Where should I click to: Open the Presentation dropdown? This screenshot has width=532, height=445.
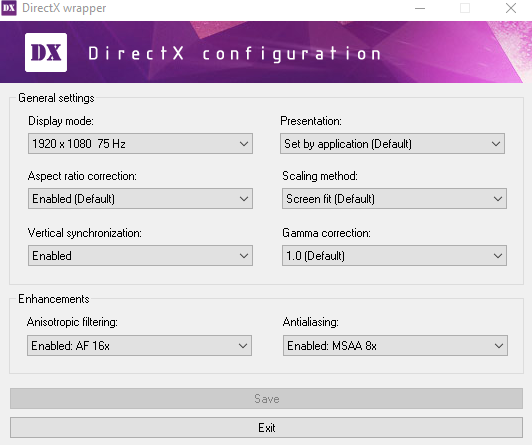pyautogui.click(x=393, y=143)
